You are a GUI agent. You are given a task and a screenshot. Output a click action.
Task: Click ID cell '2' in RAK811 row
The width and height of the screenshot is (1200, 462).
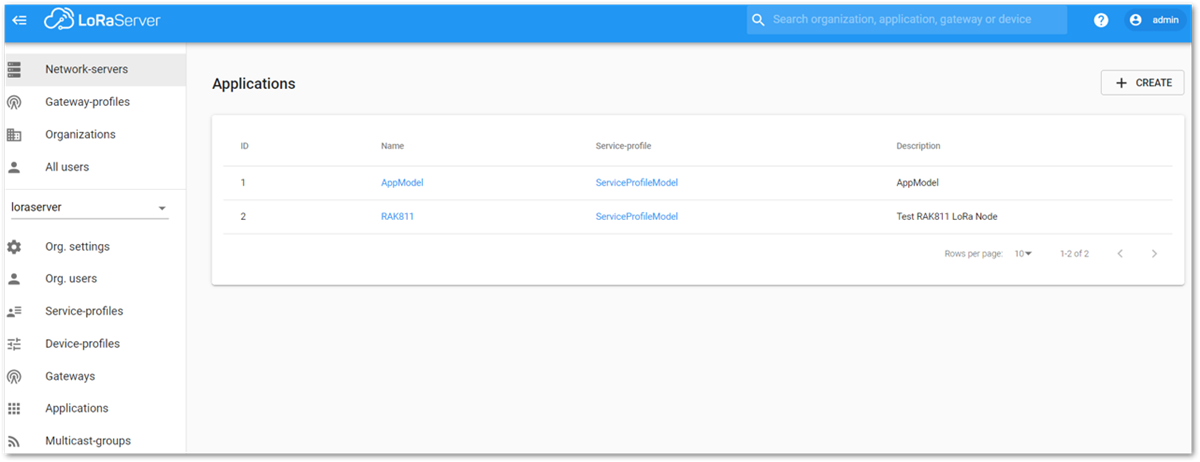point(243,216)
